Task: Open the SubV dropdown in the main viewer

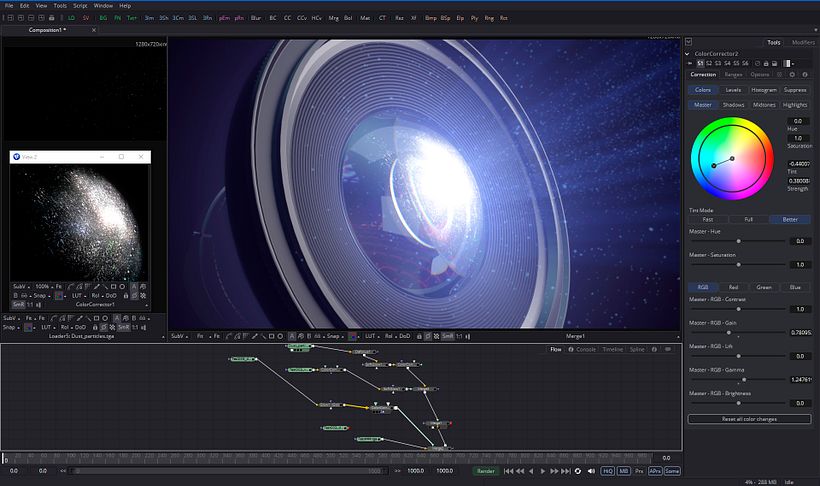Action: (180, 336)
